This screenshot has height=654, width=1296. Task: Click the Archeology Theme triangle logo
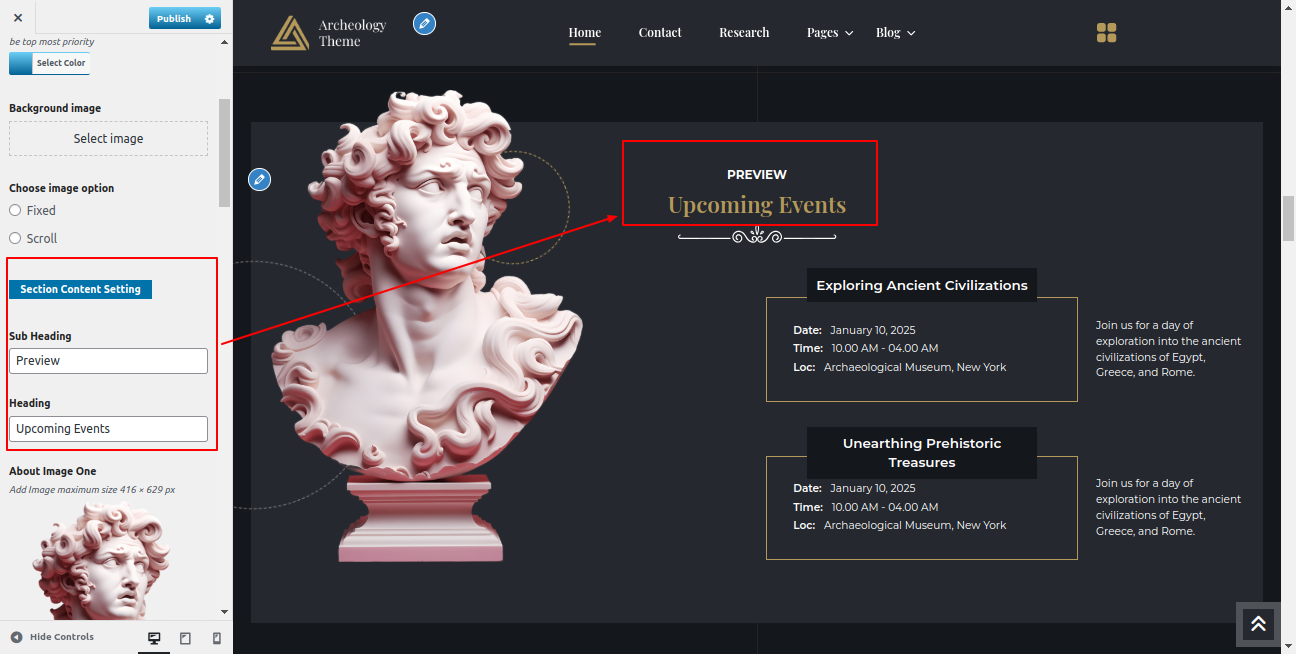click(x=290, y=33)
